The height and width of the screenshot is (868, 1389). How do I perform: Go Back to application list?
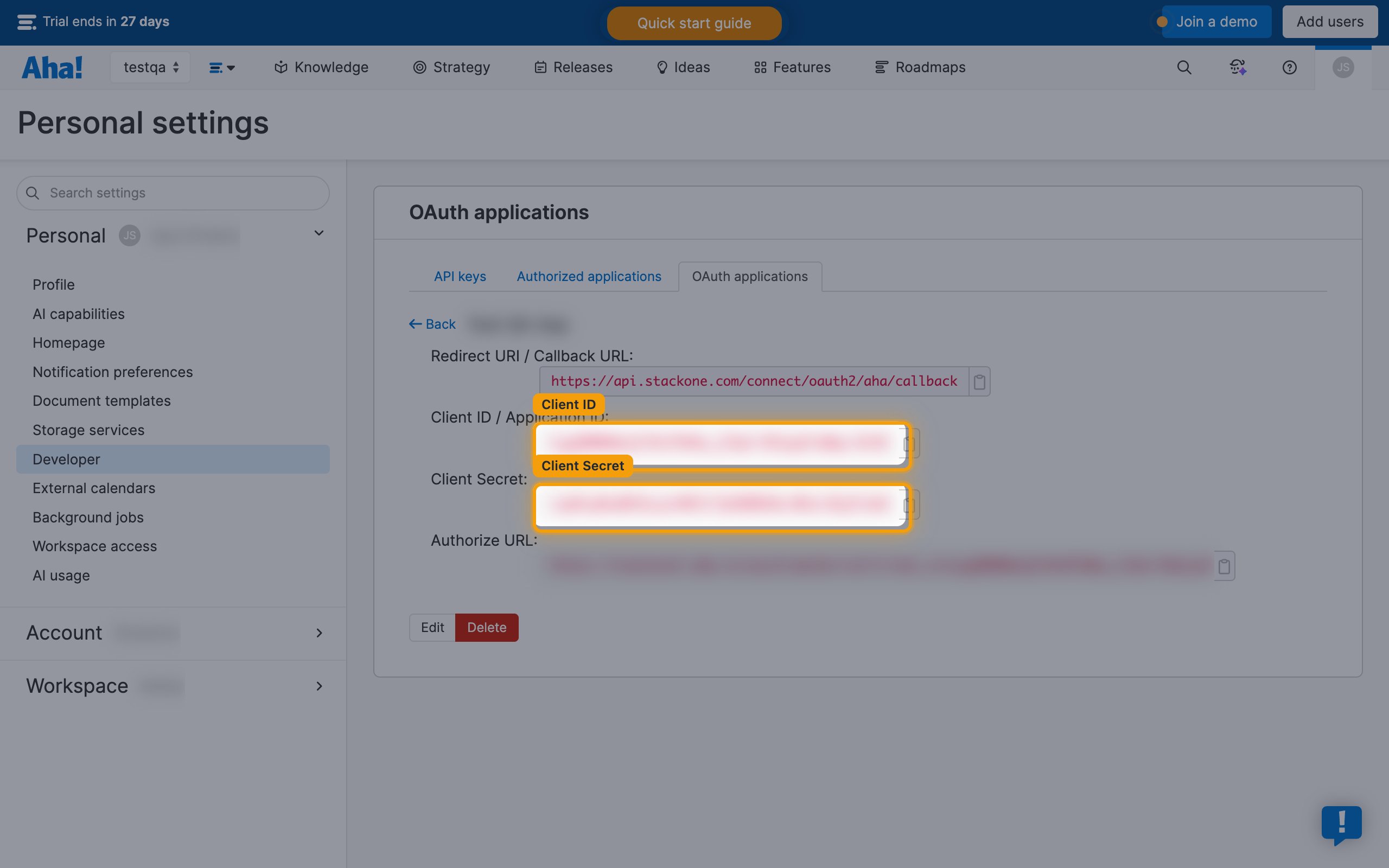432,324
